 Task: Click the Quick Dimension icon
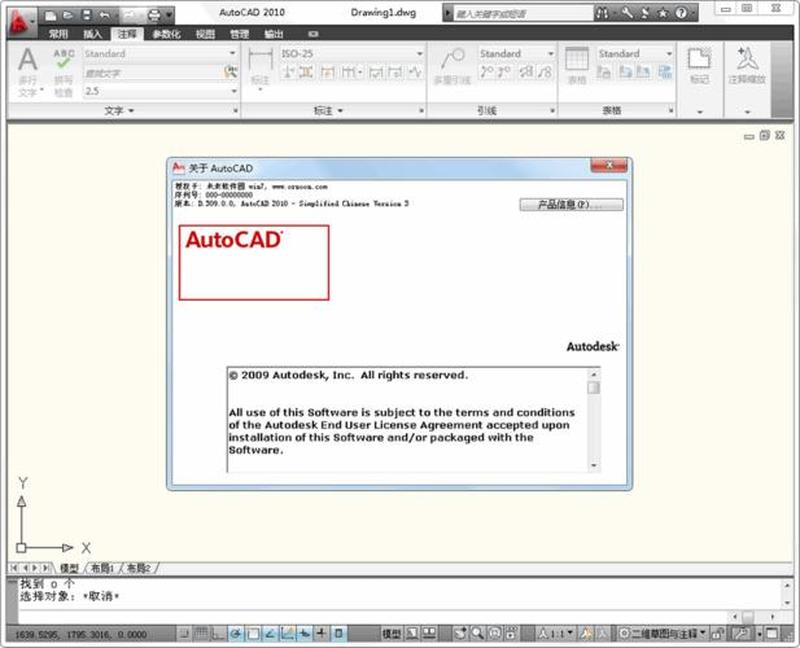(328, 72)
